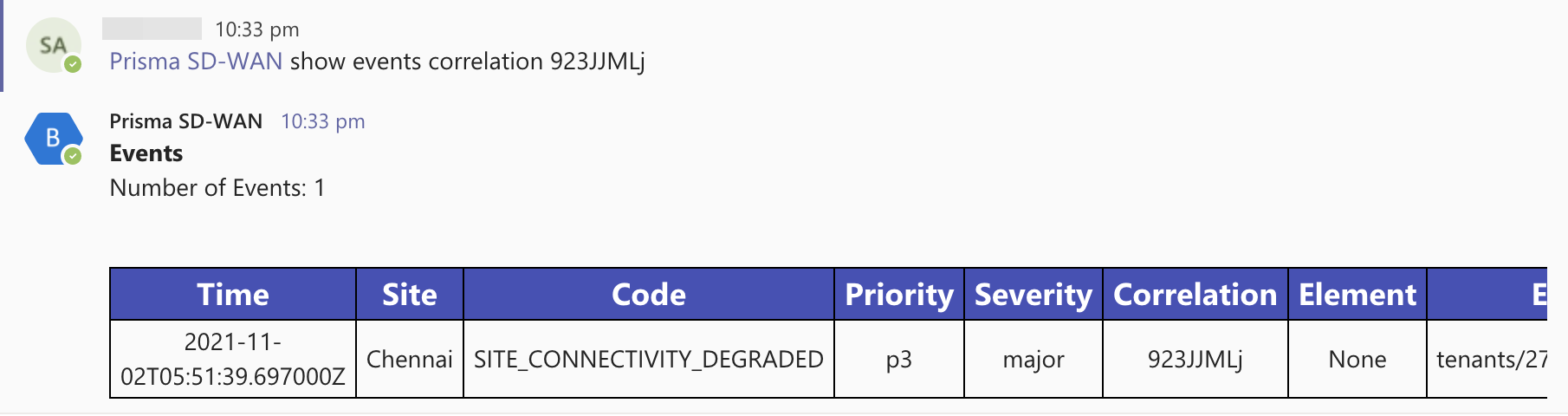Click the green status badge on SA avatar
1568x416 pixels.
[74, 64]
